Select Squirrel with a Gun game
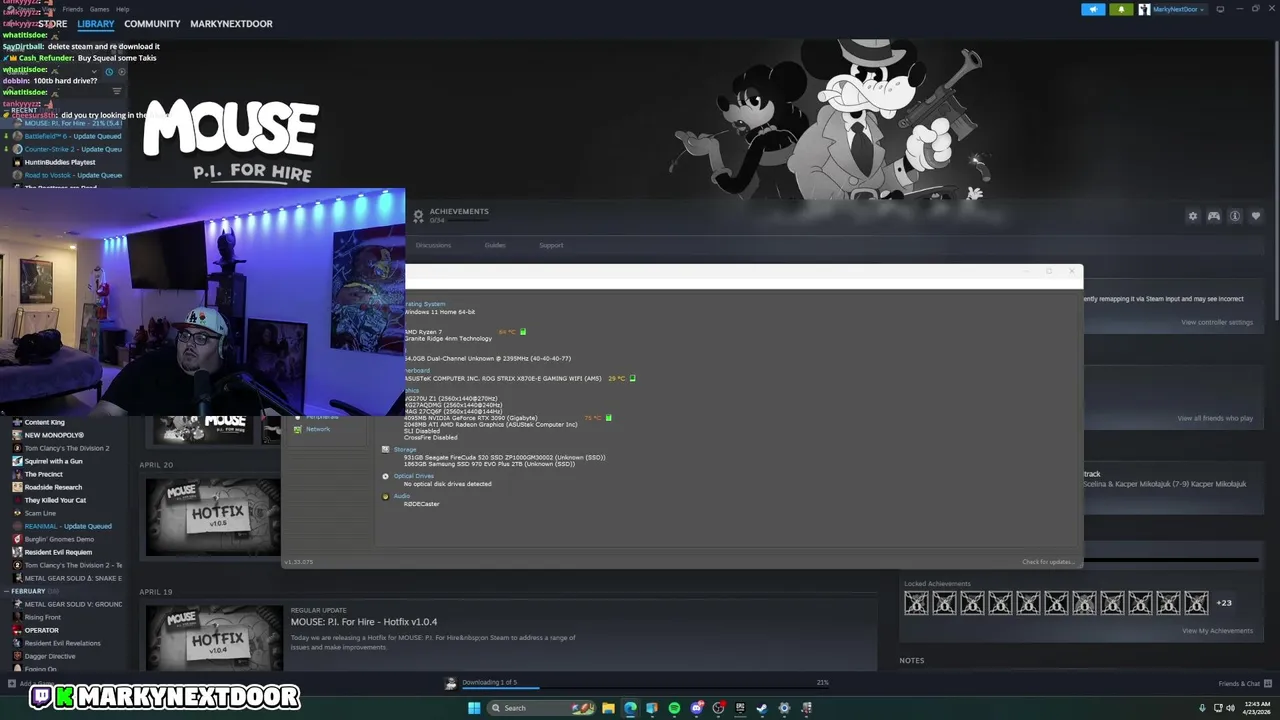 tap(53, 461)
